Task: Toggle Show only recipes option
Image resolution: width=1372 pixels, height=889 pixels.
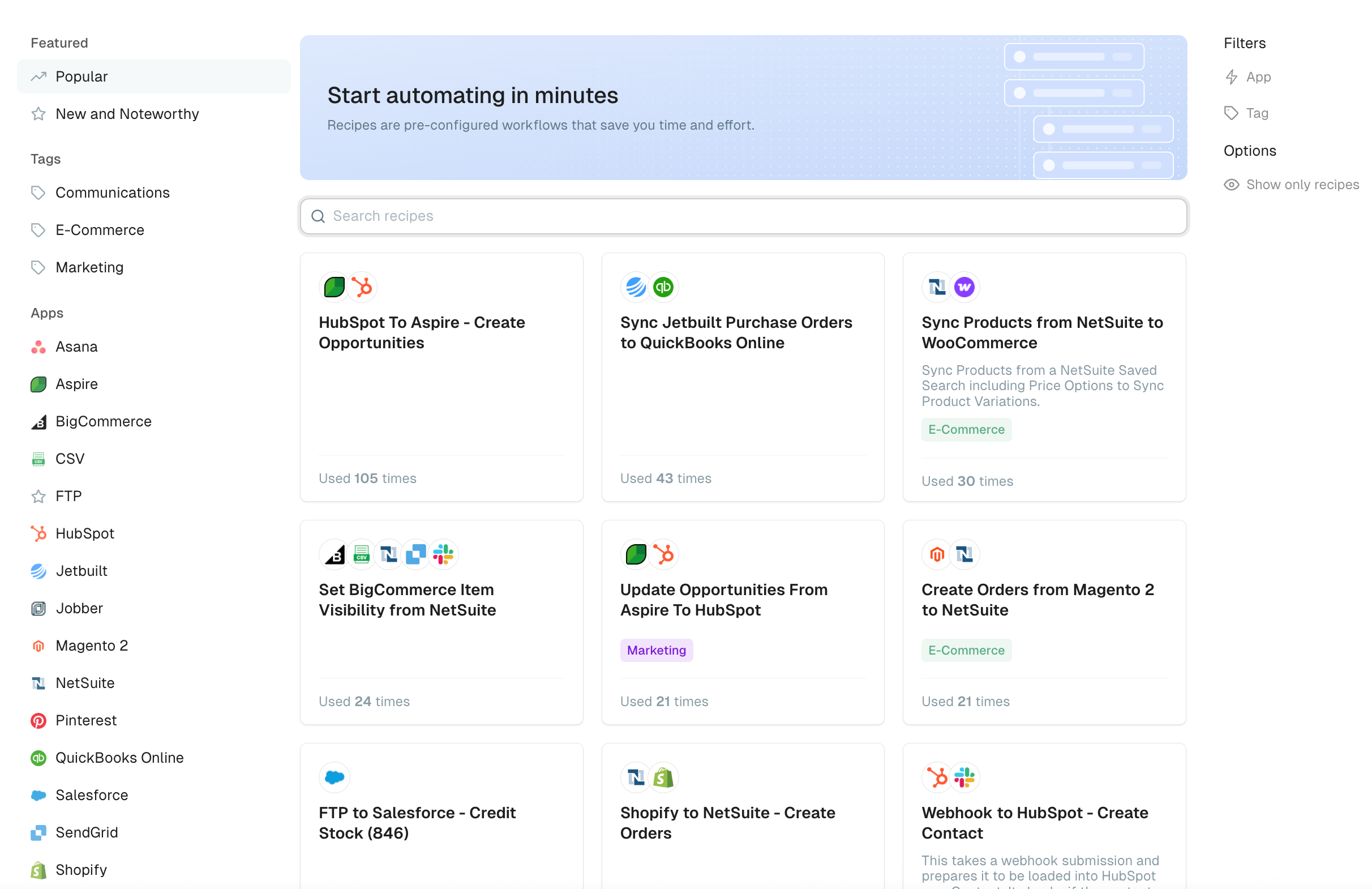Action: tap(1291, 185)
